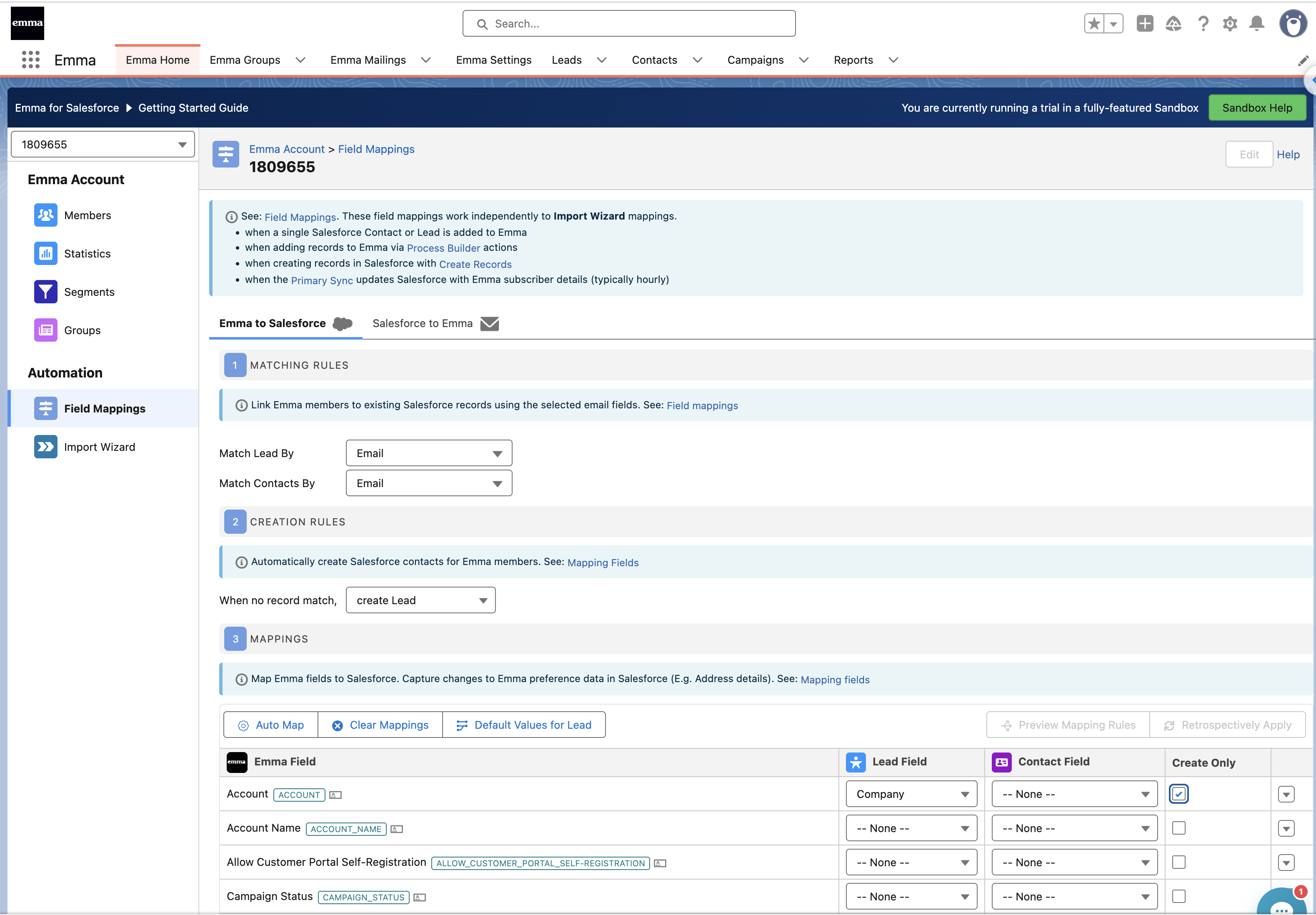Click the Statistics sidebar icon
This screenshot has height=915, width=1316.
[45, 253]
